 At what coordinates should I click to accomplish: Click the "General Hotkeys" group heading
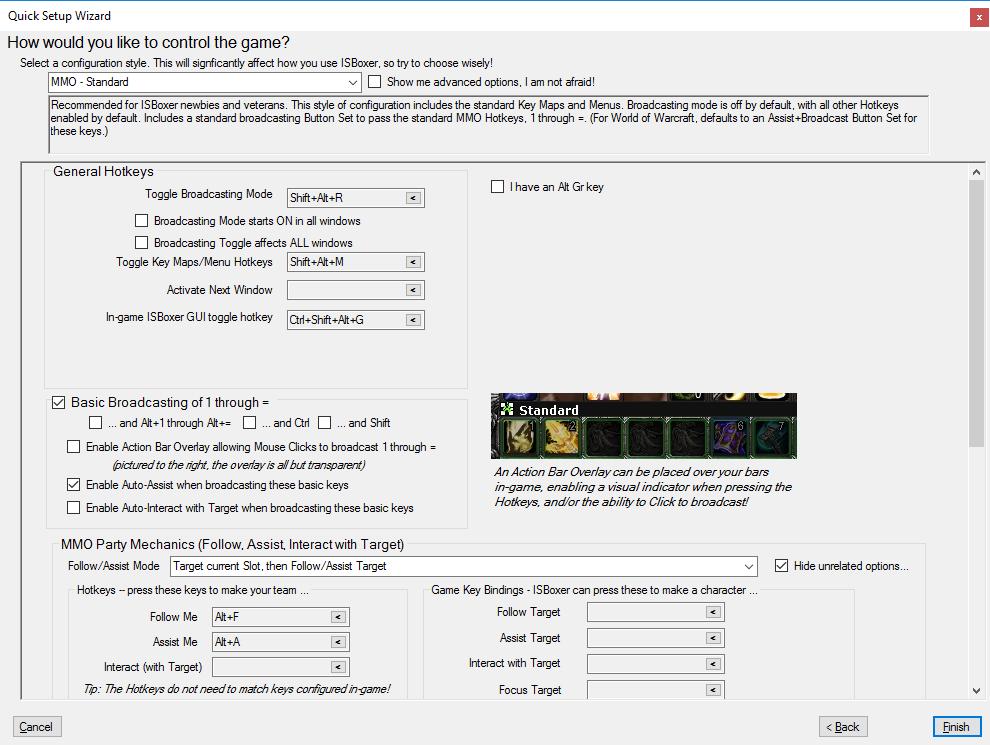click(103, 172)
